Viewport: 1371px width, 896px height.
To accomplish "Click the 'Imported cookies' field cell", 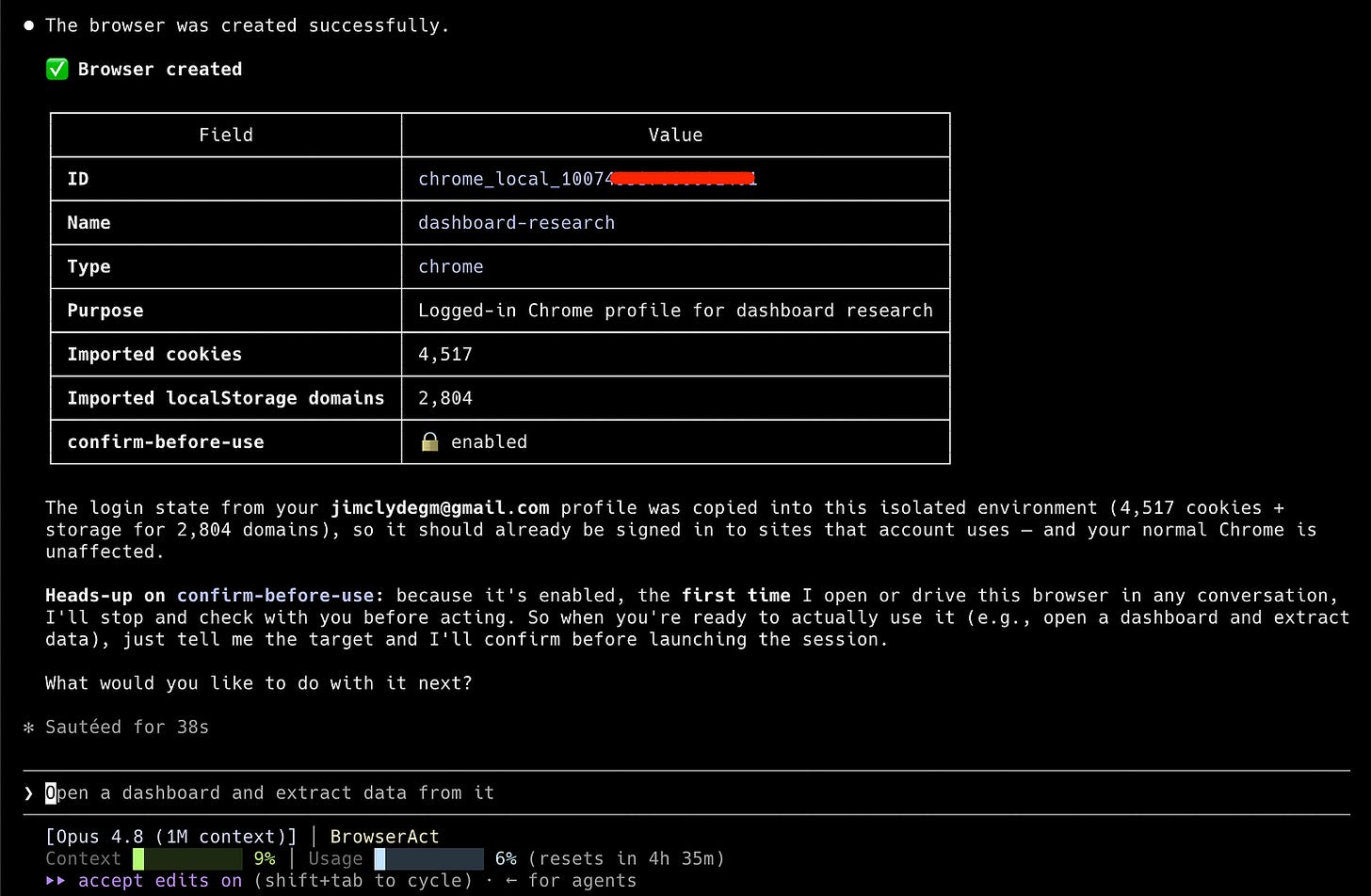I will pos(226,354).
